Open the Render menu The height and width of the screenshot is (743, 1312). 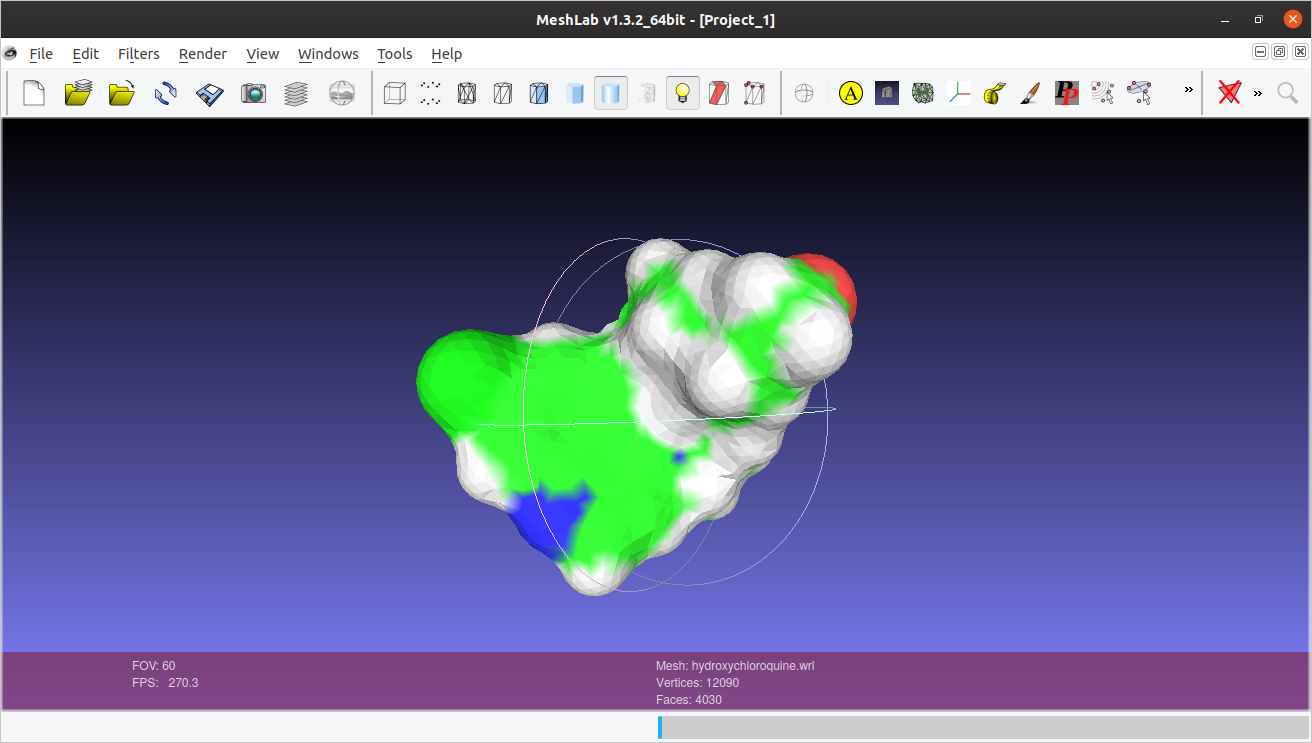point(203,54)
